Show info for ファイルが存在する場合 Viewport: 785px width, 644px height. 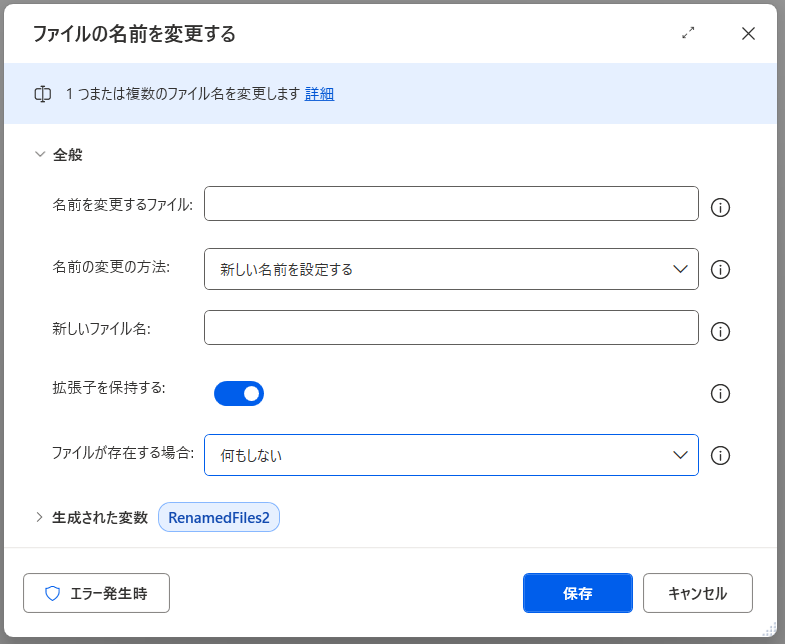(720, 456)
